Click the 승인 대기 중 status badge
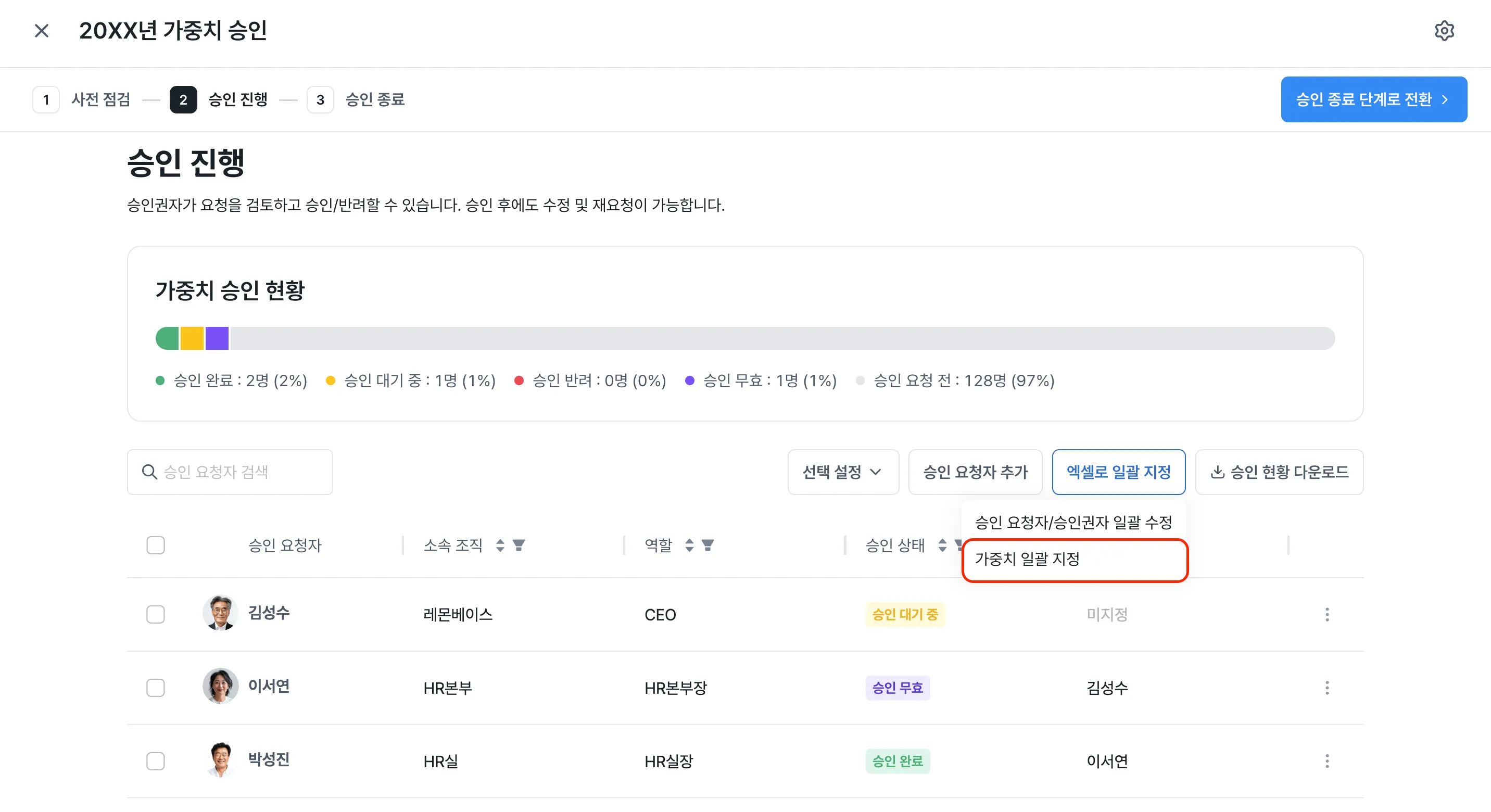 [x=905, y=615]
